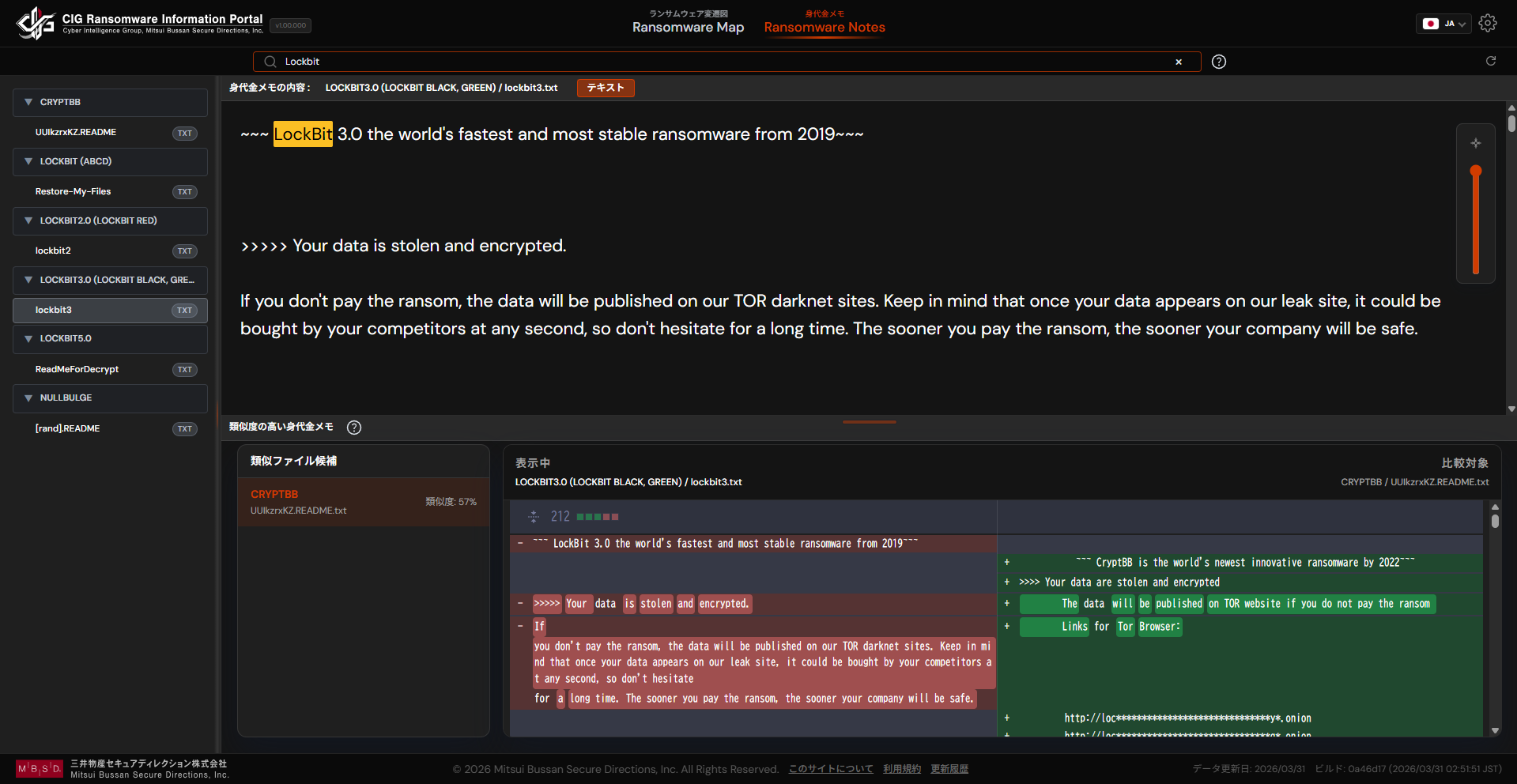
Task: Collapse the LOCKBIT2.0 (LOCKBIT RED) group
Action: point(110,221)
